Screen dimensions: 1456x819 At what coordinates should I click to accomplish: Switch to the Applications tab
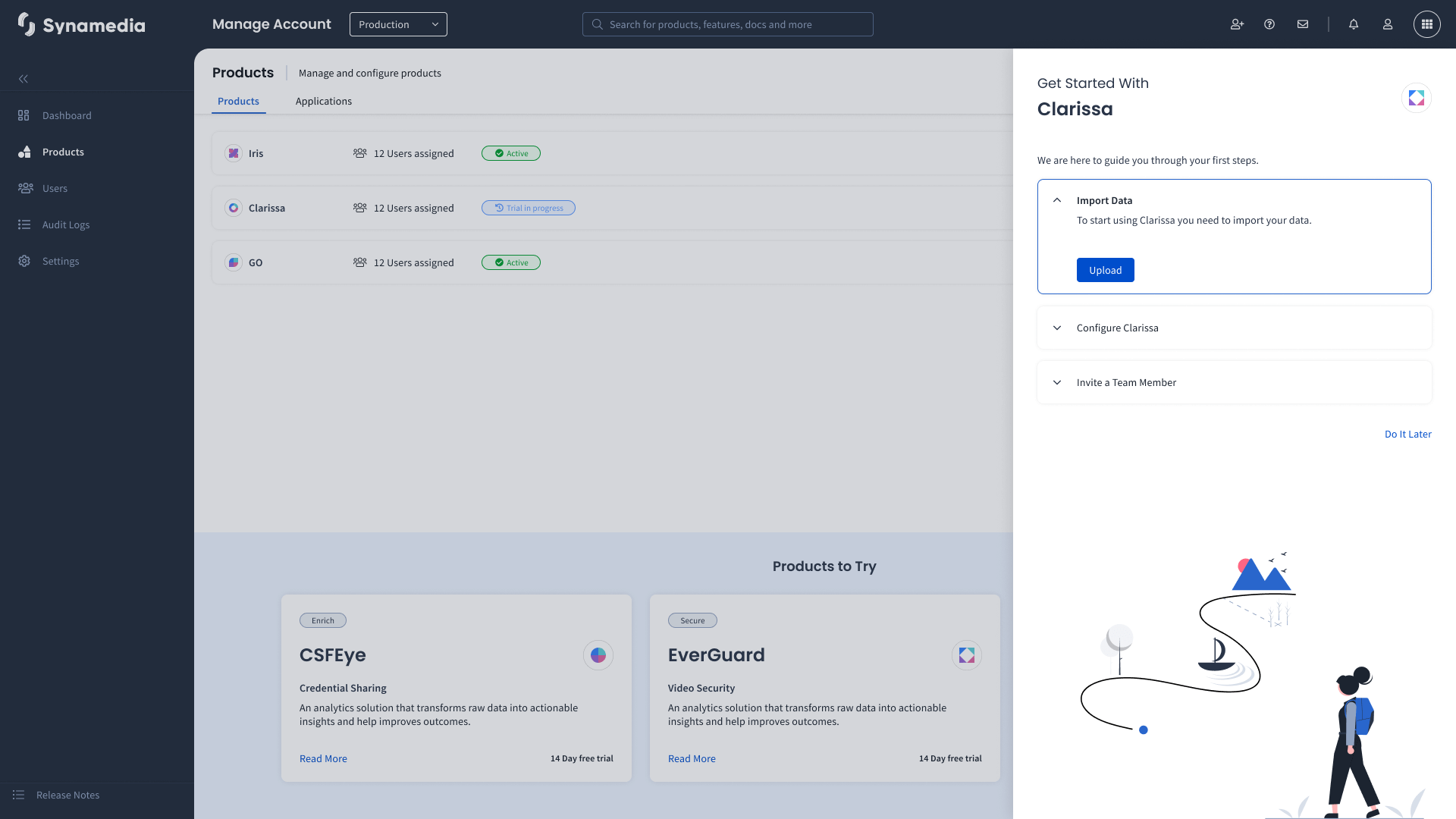(324, 101)
